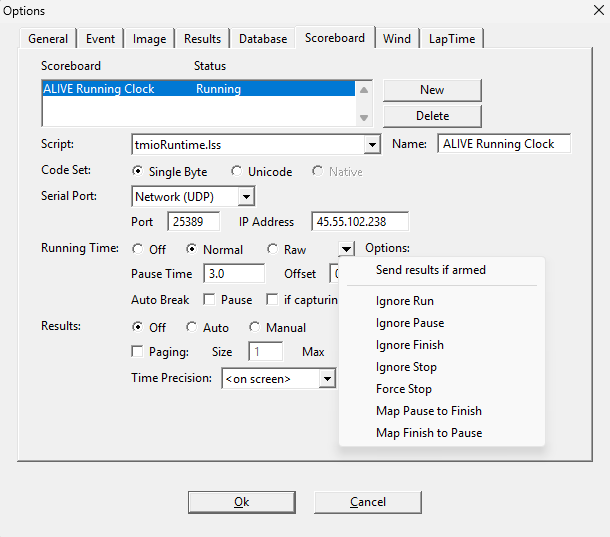610x537 pixels.
Task: Set Running Time to Off
Action: pos(149,249)
